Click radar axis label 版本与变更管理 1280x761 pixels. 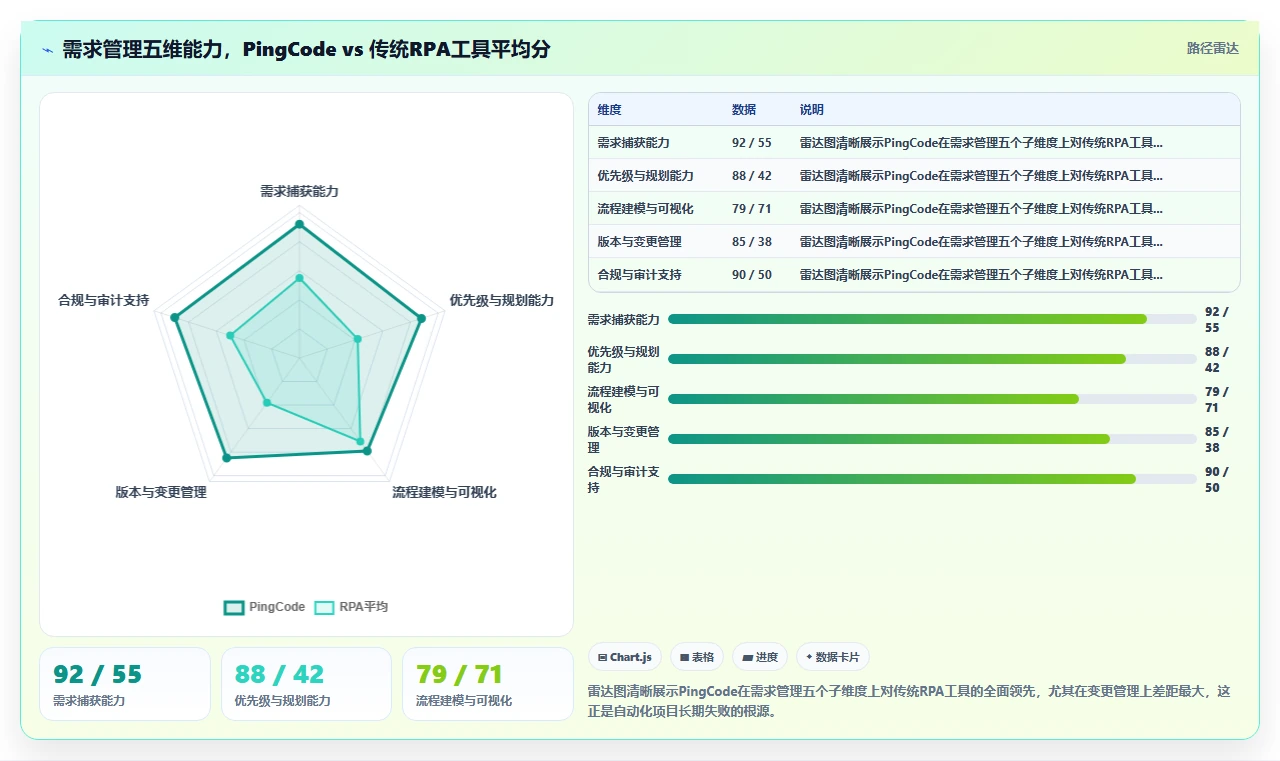(x=161, y=492)
